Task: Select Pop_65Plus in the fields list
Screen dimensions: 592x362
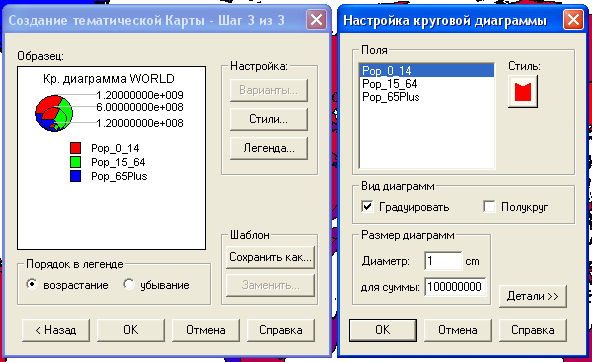Action: [426, 97]
